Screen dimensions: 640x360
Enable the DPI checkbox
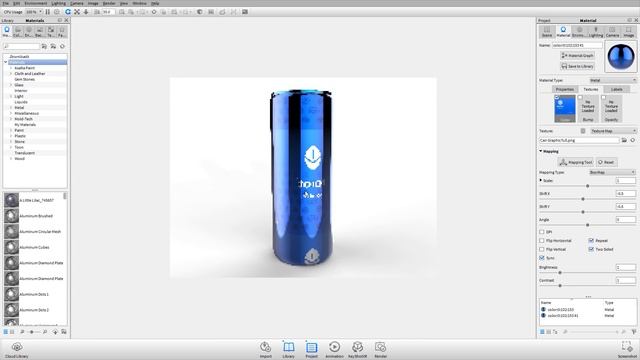[542, 232]
